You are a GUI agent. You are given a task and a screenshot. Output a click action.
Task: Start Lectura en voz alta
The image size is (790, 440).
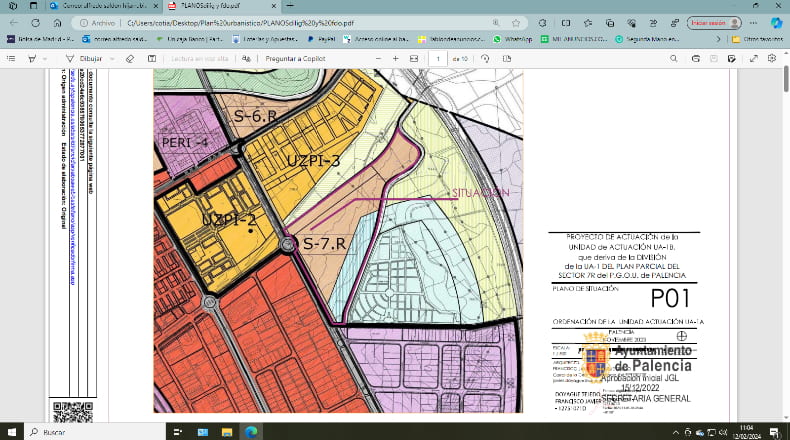(200, 59)
